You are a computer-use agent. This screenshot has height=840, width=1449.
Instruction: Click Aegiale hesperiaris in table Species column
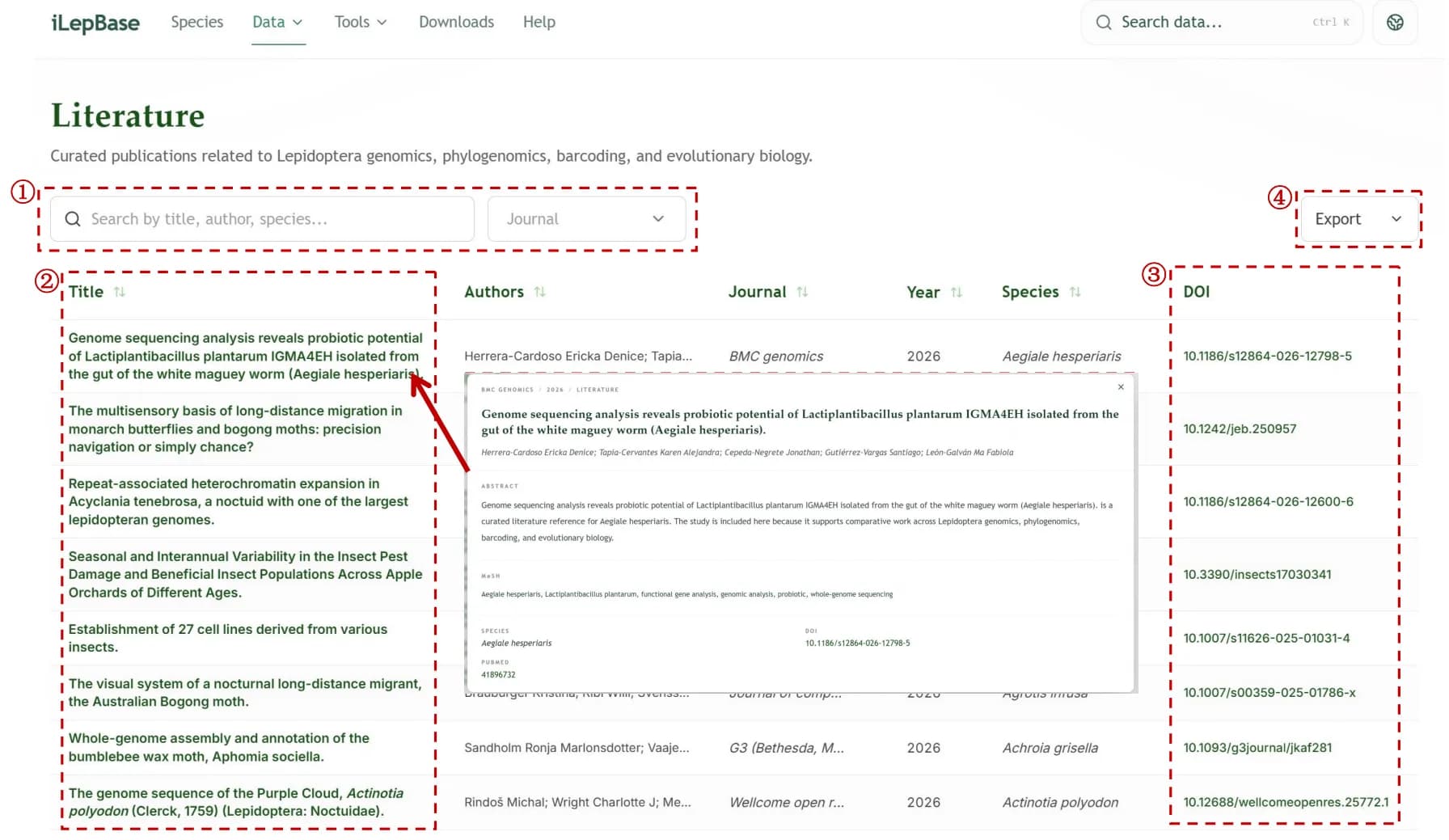click(1061, 357)
